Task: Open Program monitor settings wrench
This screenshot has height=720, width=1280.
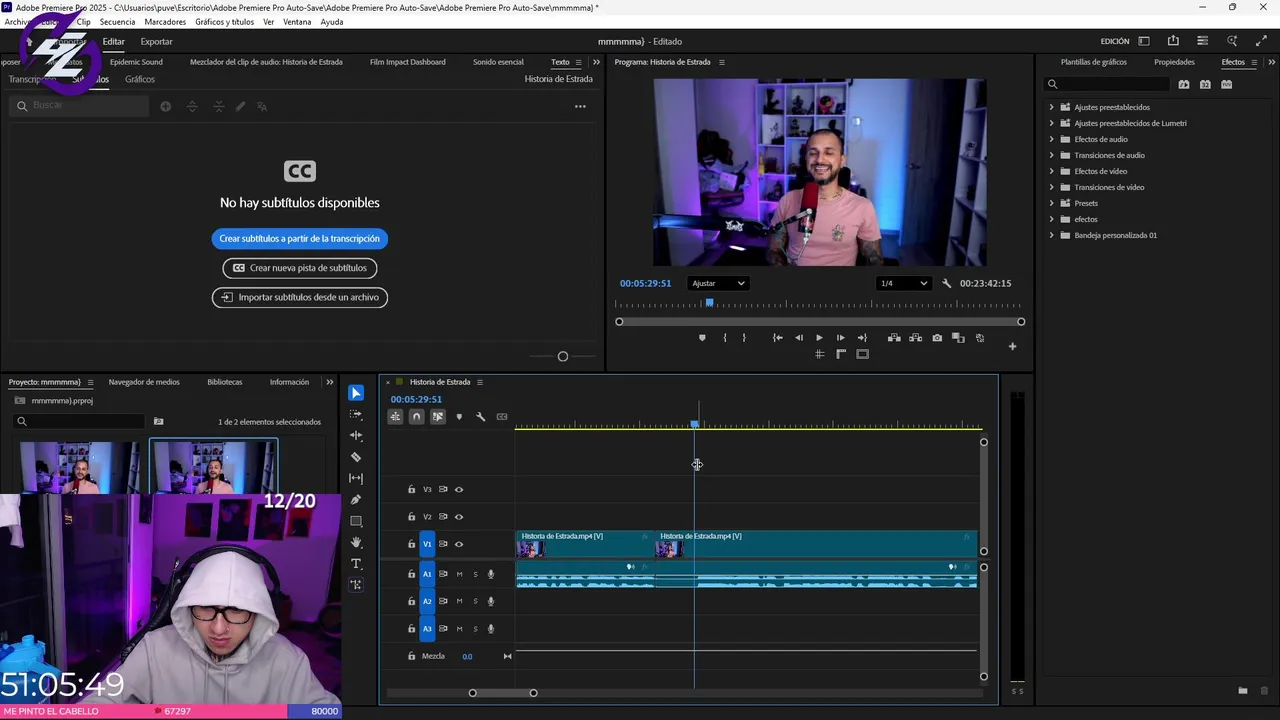Action: 946,284
